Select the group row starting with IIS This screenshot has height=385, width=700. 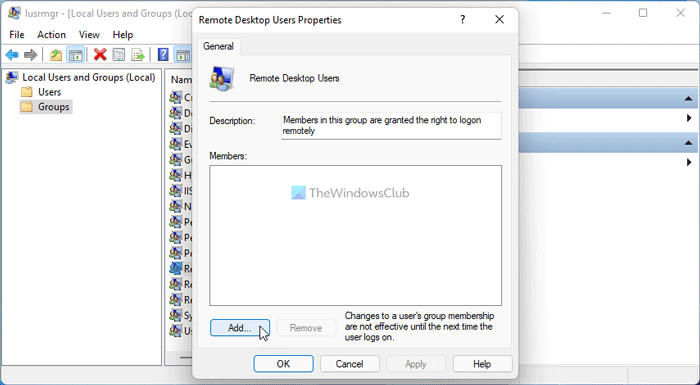[181, 191]
